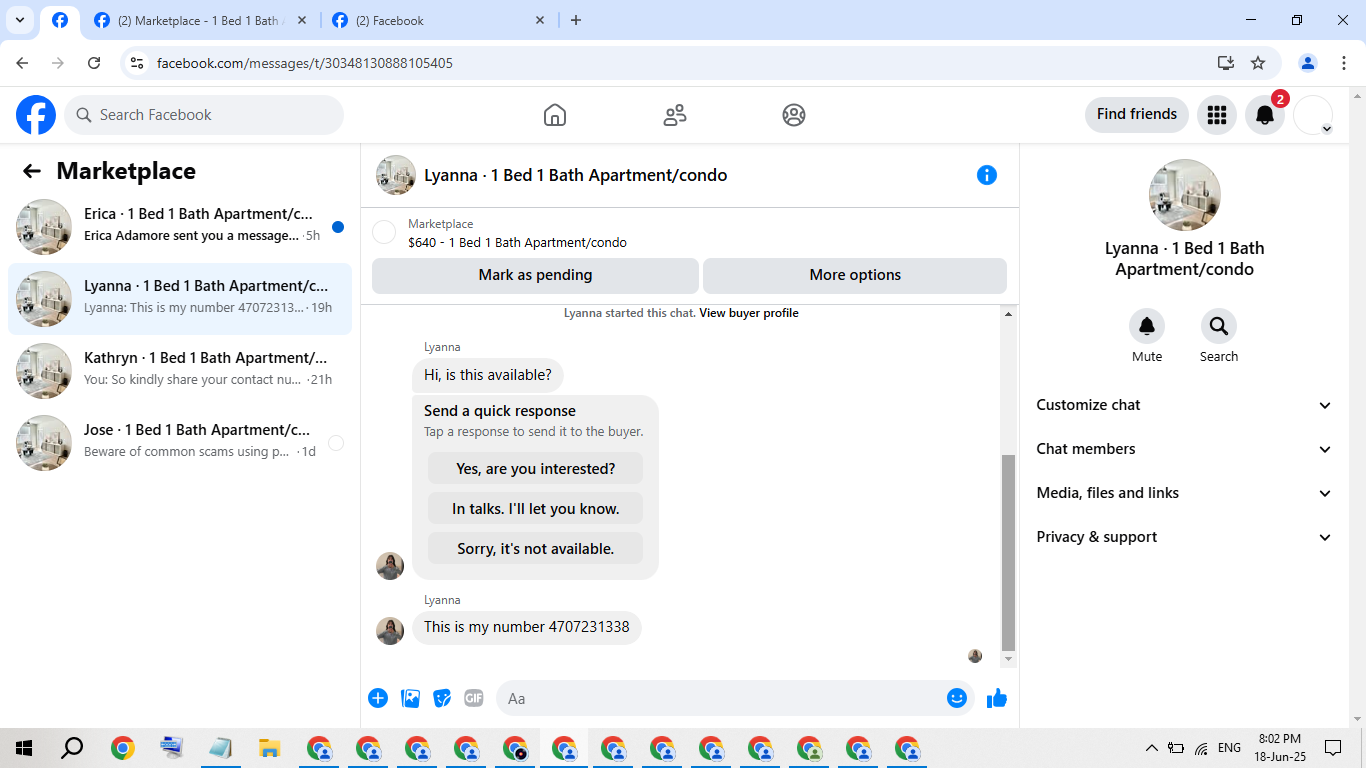Open Windows taskbar search
The width and height of the screenshot is (1366, 768).
coord(72,748)
